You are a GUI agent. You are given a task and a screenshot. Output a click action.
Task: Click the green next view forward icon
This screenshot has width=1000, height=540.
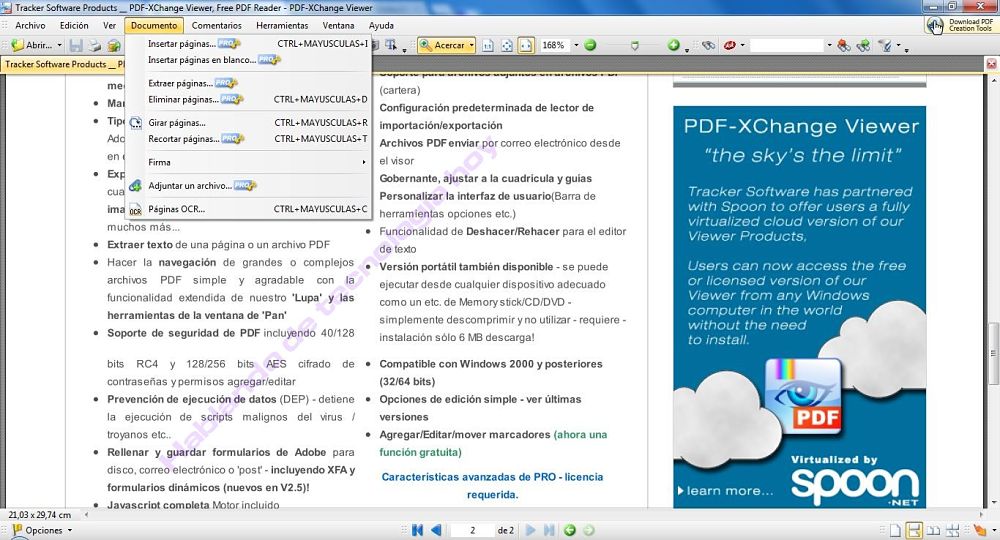point(589,530)
